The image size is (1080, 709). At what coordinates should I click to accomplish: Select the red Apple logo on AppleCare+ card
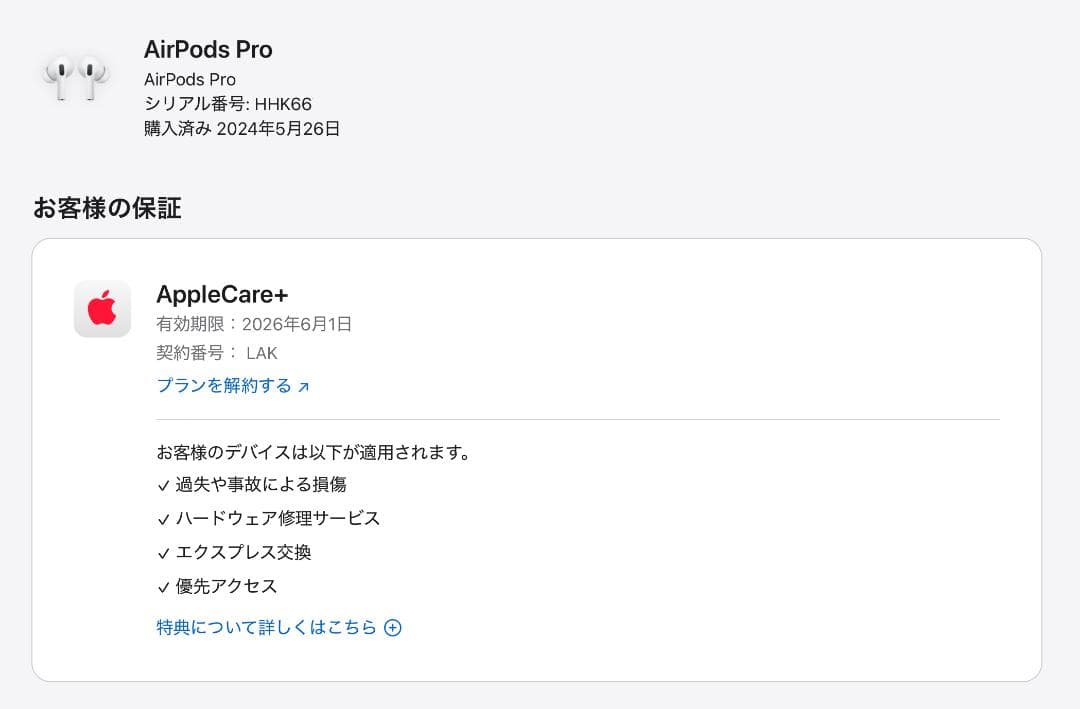click(102, 309)
